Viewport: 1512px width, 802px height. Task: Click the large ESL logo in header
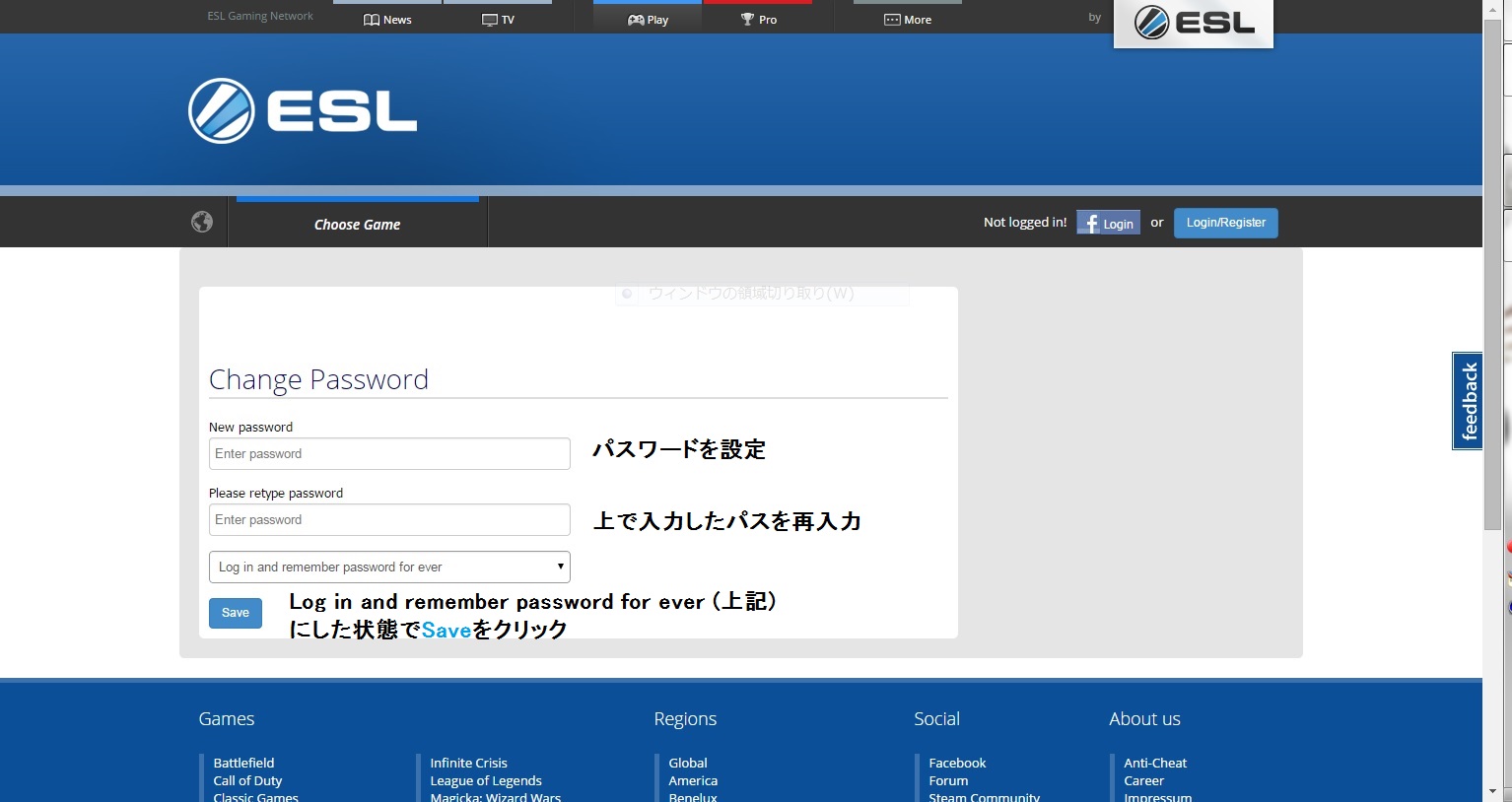pos(303,111)
